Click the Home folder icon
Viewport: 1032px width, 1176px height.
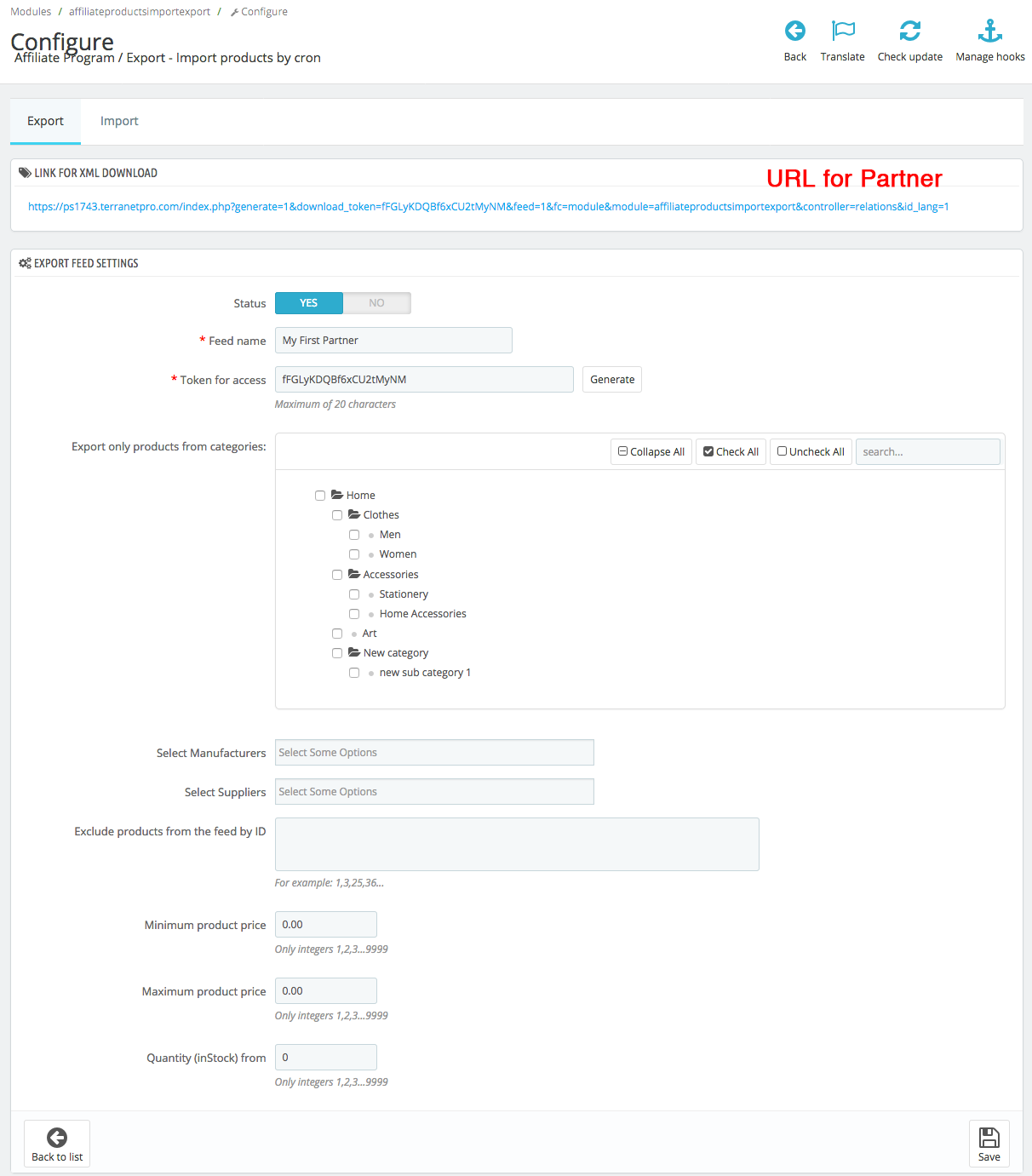[x=337, y=495]
